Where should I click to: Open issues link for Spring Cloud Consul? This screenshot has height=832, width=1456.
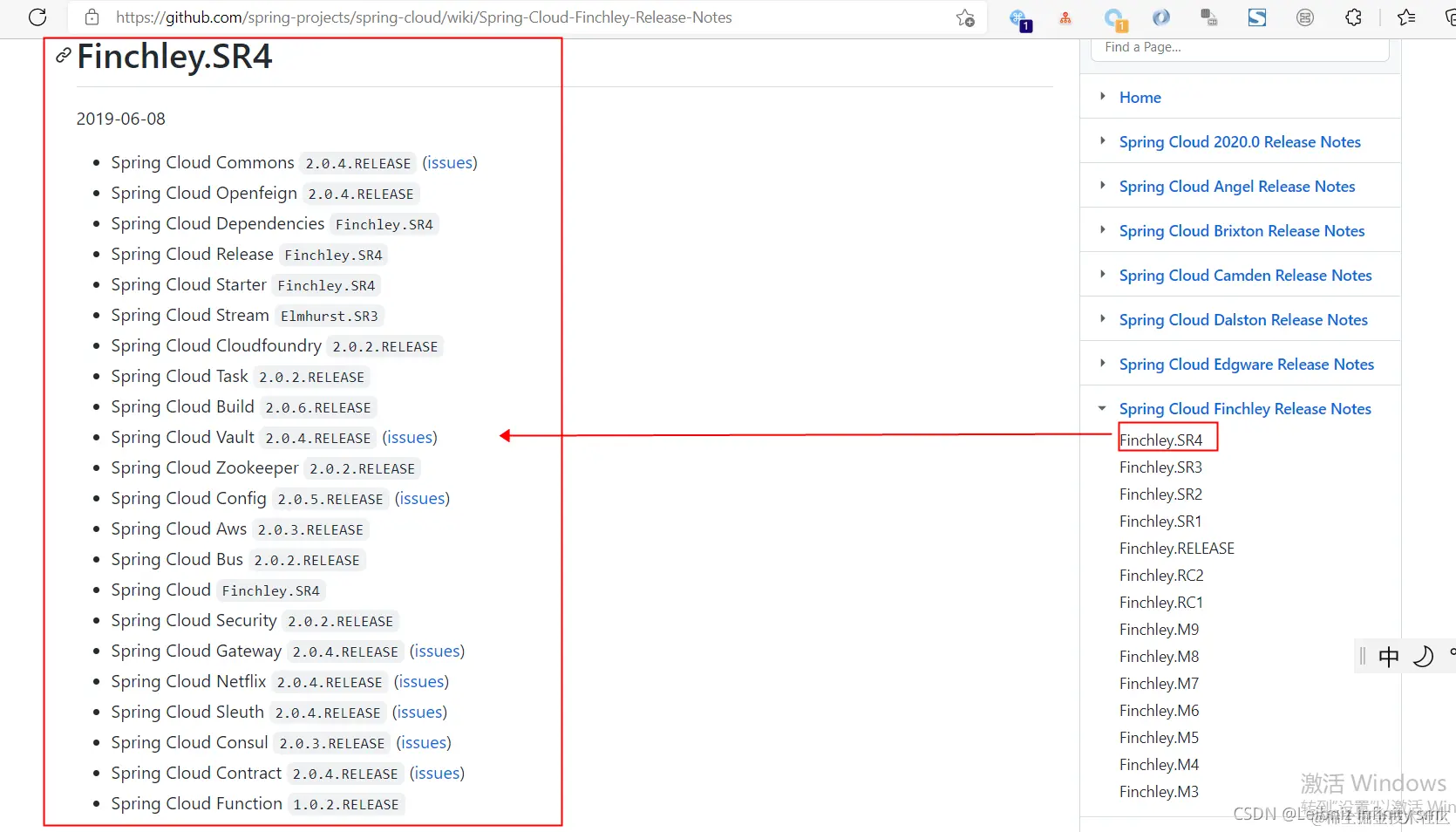[424, 743]
